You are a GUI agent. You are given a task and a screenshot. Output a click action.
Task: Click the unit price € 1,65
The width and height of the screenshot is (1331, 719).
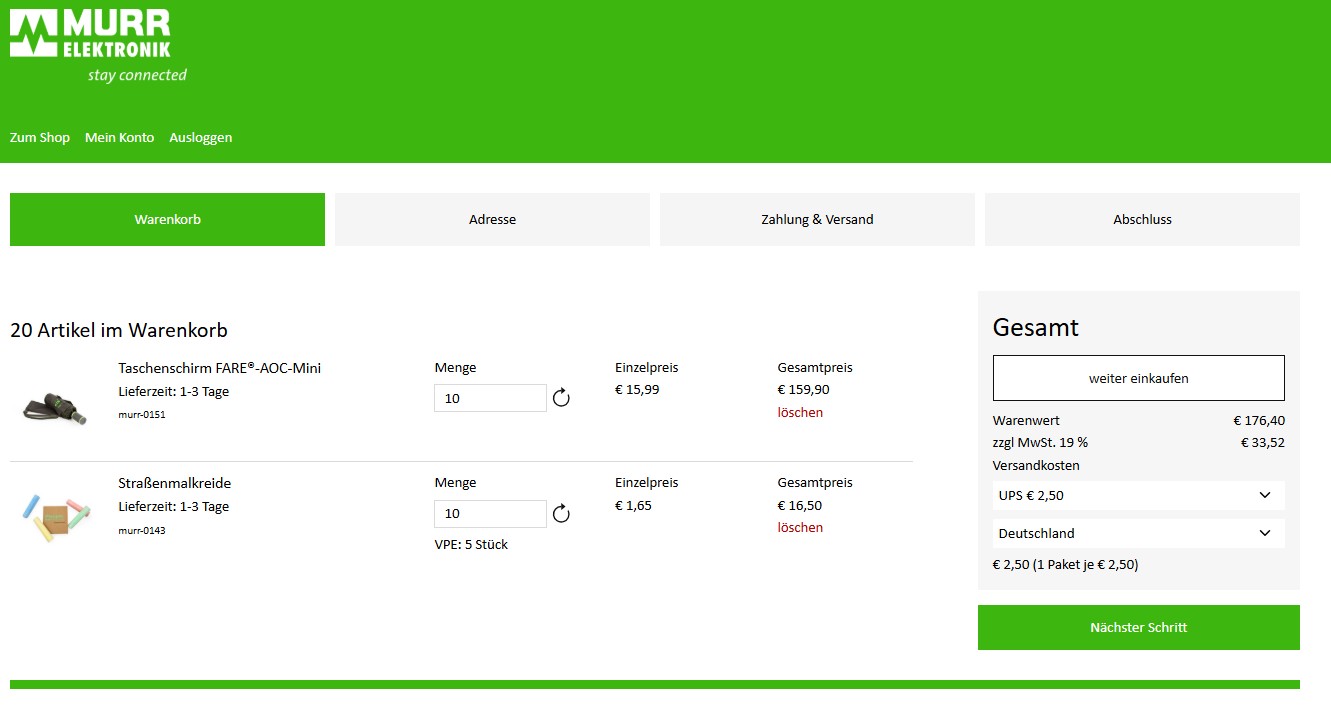[633, 506]
